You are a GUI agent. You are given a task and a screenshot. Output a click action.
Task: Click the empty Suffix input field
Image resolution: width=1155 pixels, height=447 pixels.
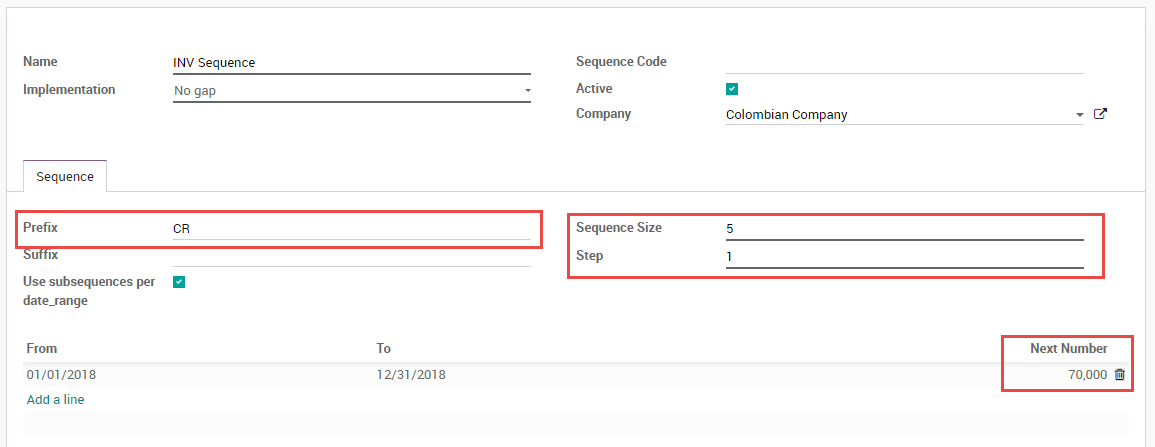click(351, 255)
